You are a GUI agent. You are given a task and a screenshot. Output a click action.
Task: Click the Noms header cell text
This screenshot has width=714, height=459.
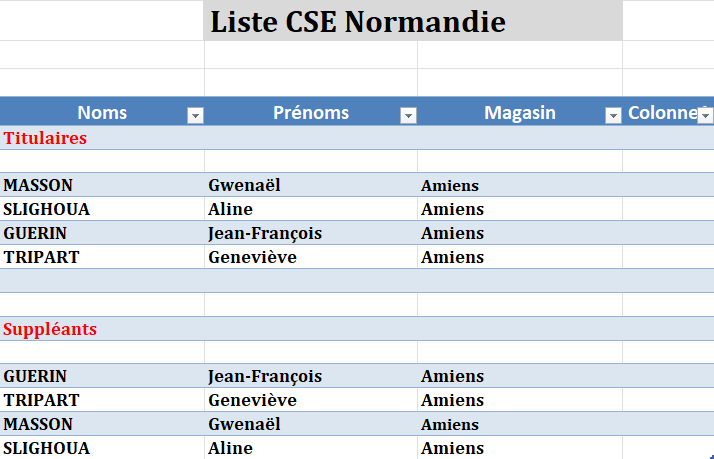click(x=102, y=113)
